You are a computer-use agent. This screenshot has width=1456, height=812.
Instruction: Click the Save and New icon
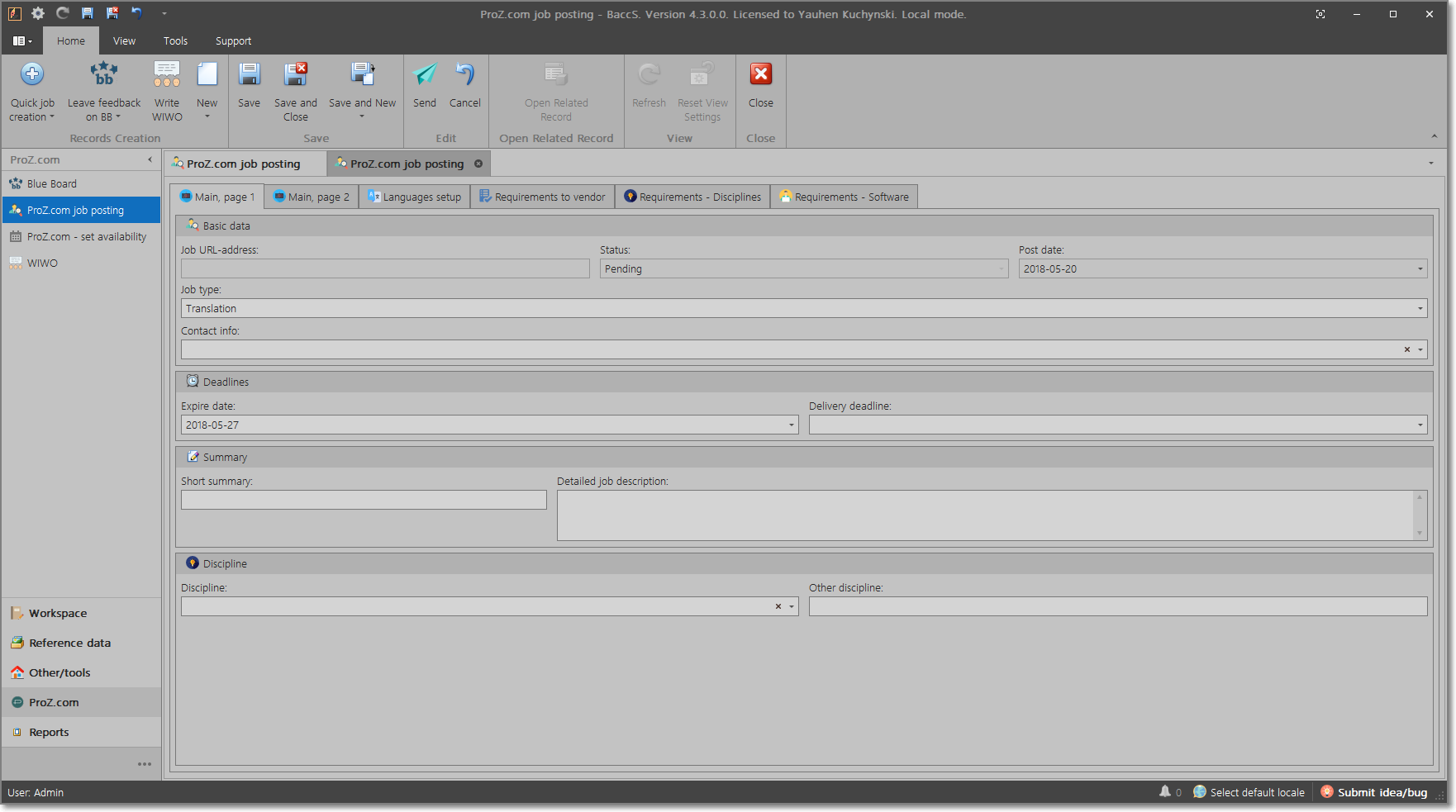point(362,74)
